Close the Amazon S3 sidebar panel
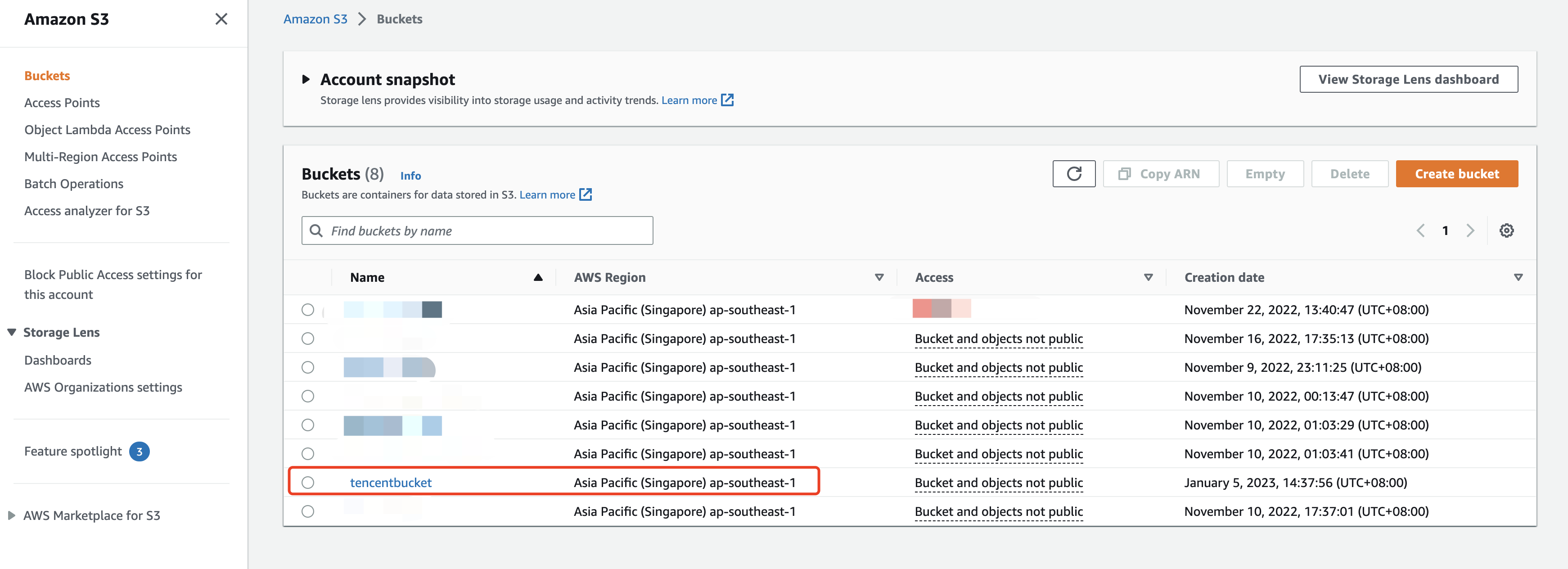The width and height of the screenshot is (1568, 569). tap(221, 19)
